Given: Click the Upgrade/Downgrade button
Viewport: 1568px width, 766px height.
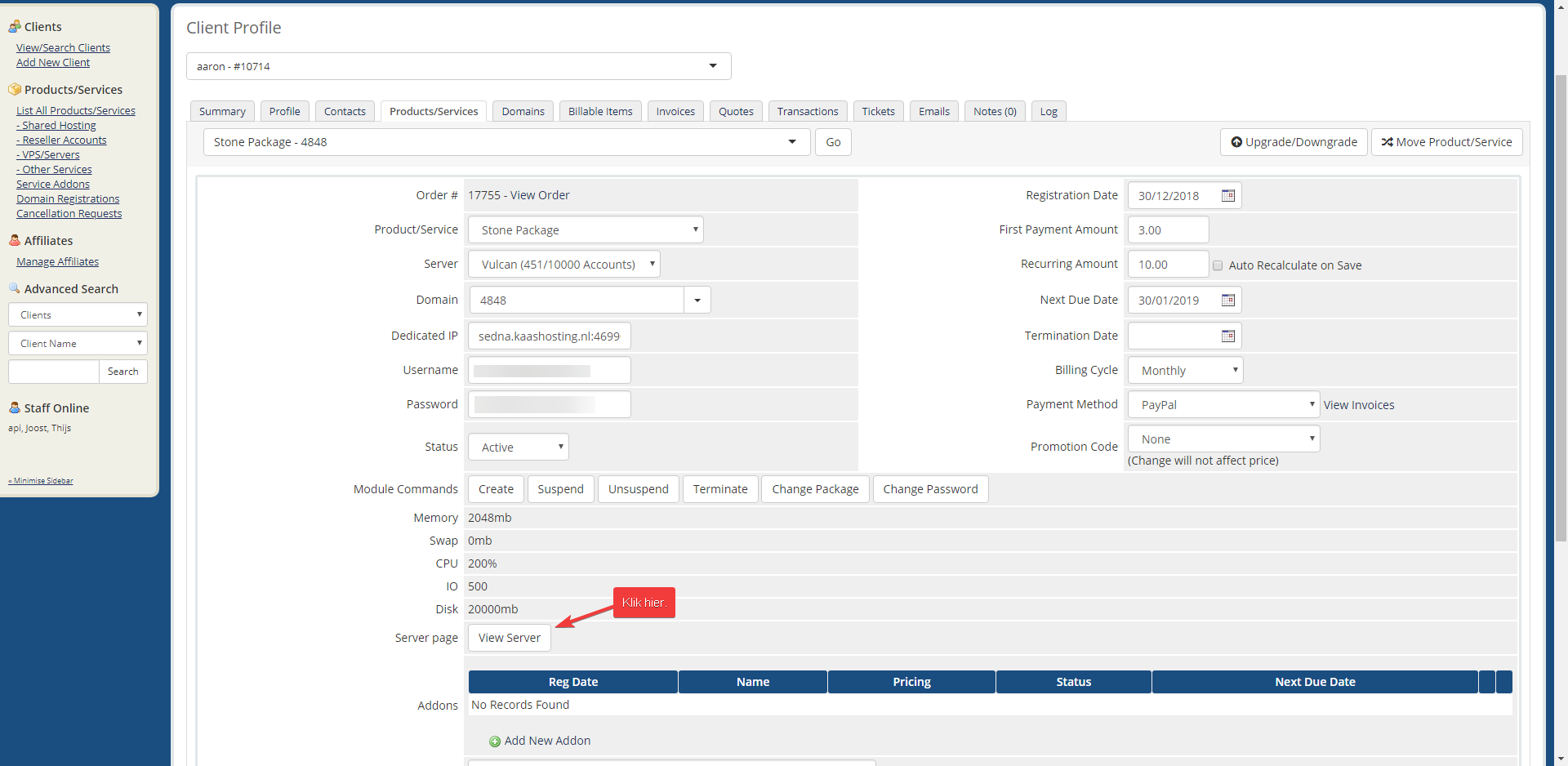Looking at the screenshot, I should 1294,142.
